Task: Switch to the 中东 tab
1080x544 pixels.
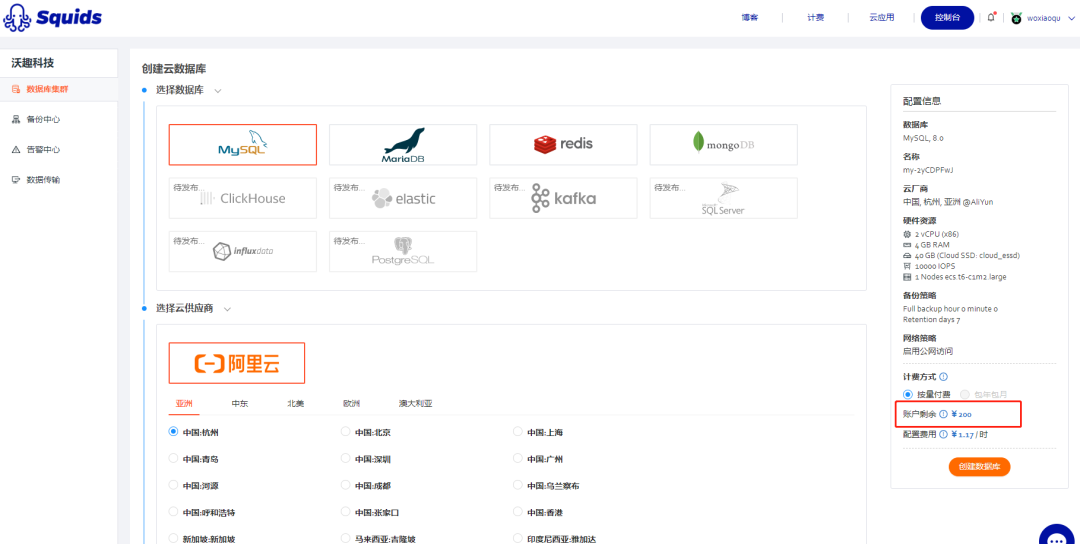Action: (240, 404)
